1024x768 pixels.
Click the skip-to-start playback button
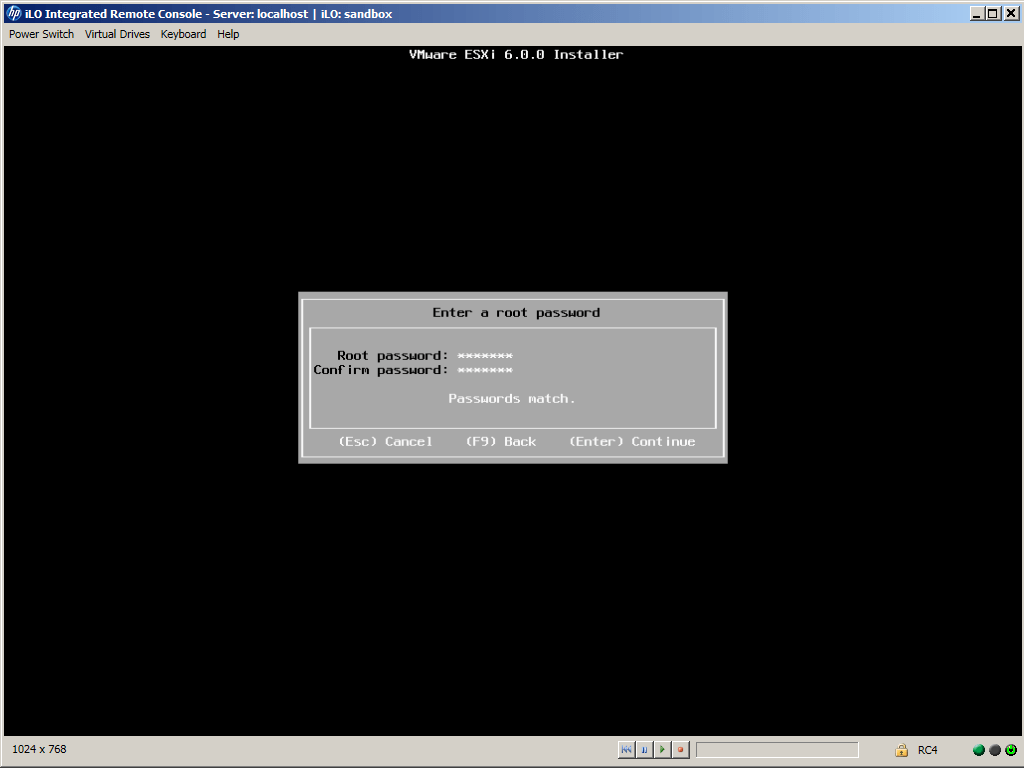click(626, 749)
